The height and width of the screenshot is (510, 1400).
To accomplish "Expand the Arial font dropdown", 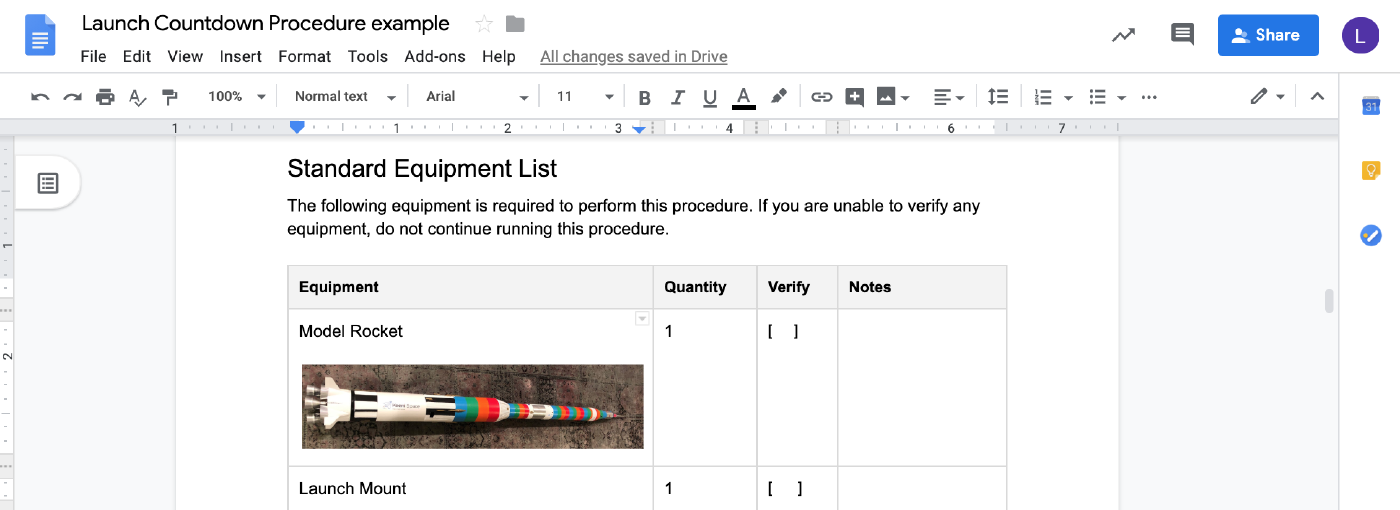I will pyautogui.click(x=476, y=97).
